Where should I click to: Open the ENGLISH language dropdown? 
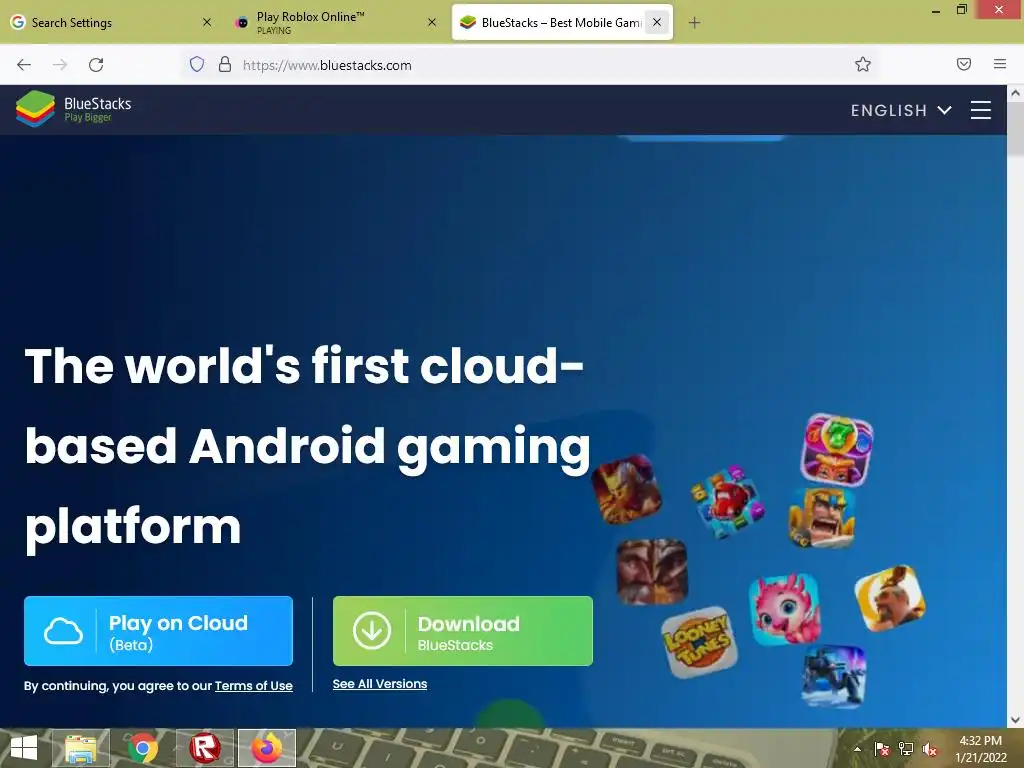click(901, 110)
